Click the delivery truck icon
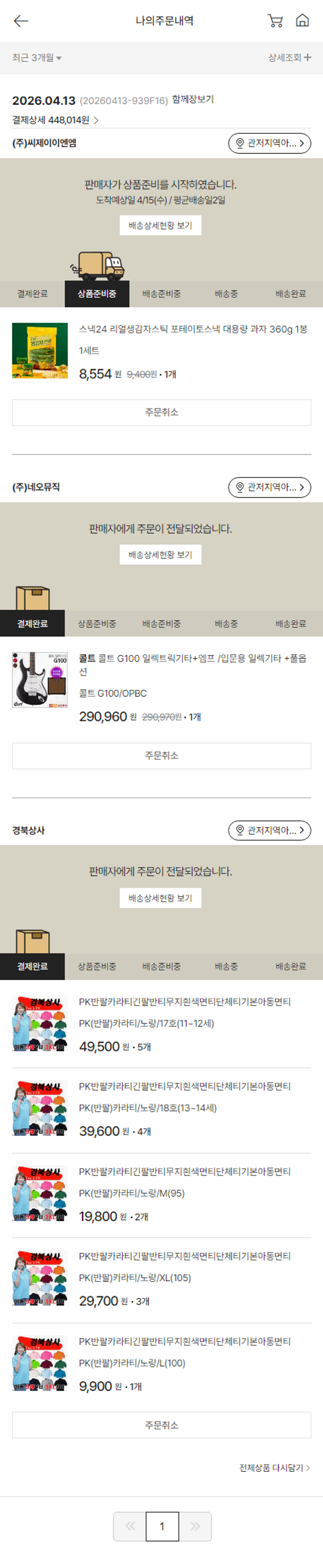 97,265
